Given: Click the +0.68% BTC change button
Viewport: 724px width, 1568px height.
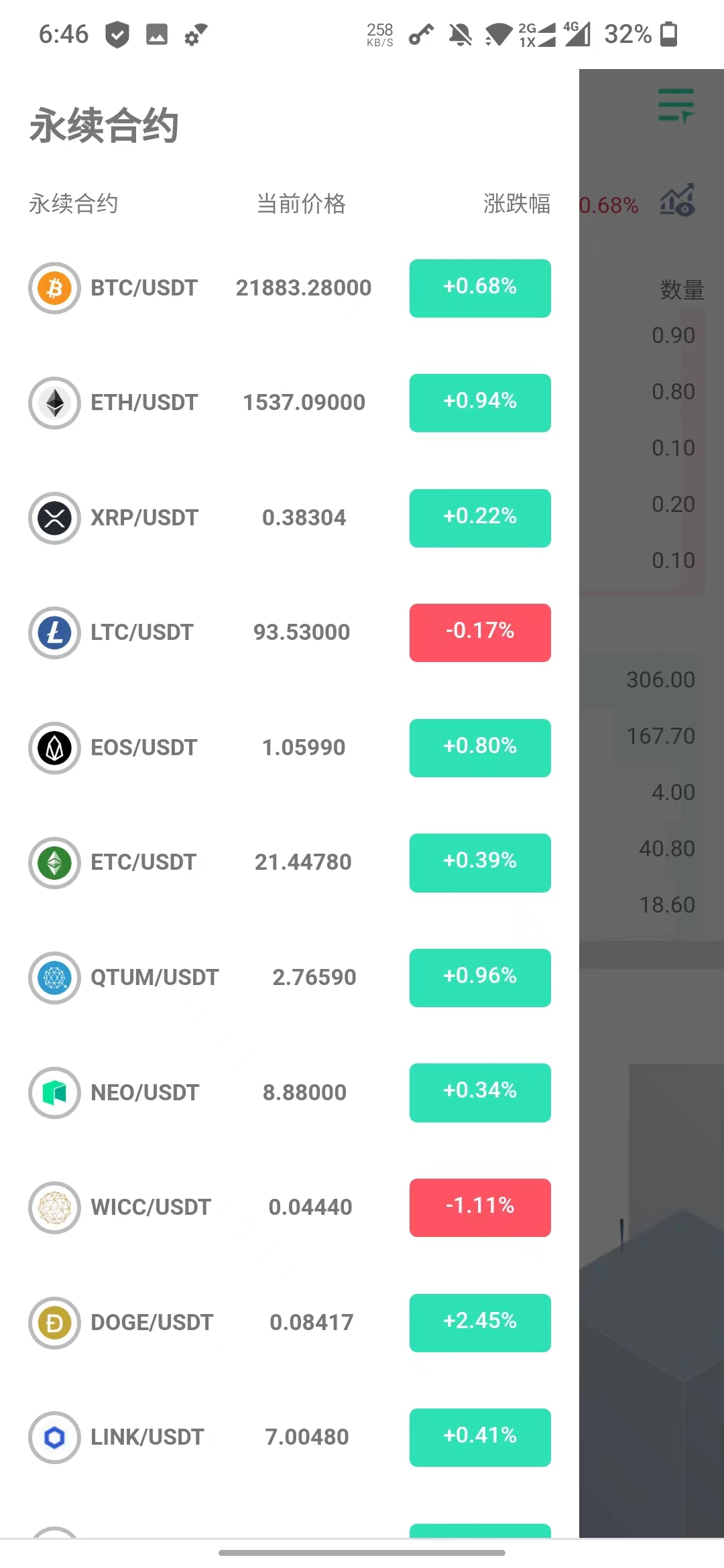Looking at the screenshot, I should (x=480, y=288).
